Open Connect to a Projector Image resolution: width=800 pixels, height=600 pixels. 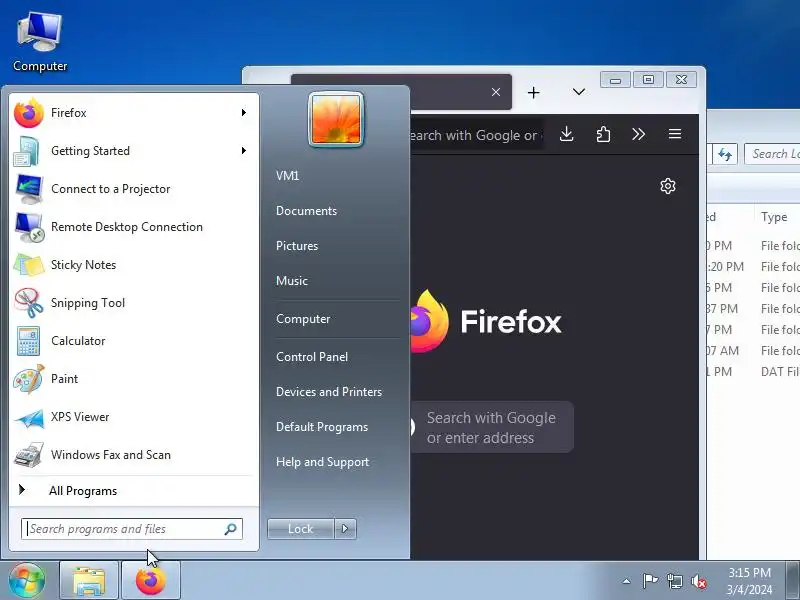[132, 189]
